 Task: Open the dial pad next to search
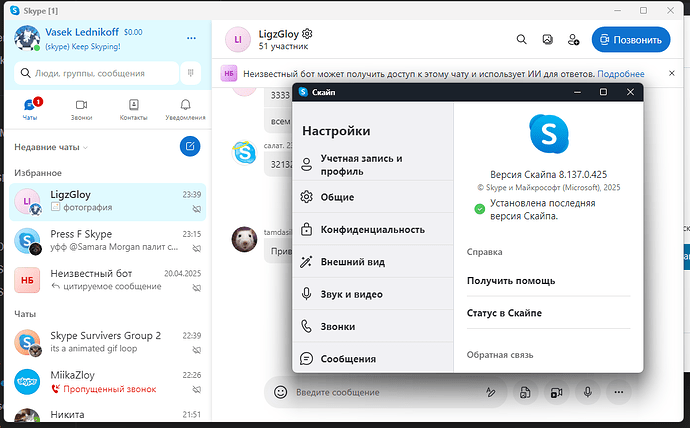point(189,73)
